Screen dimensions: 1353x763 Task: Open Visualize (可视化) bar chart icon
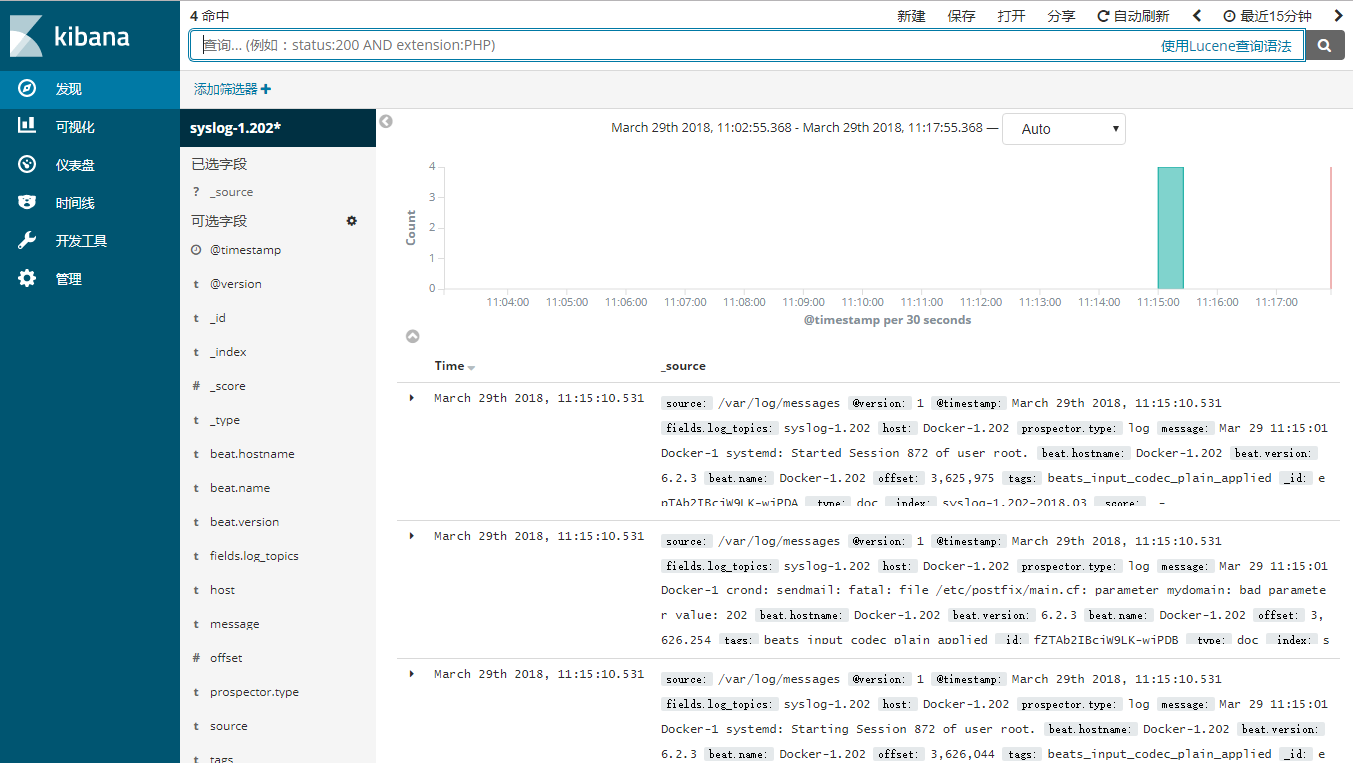tap(28, 127)
